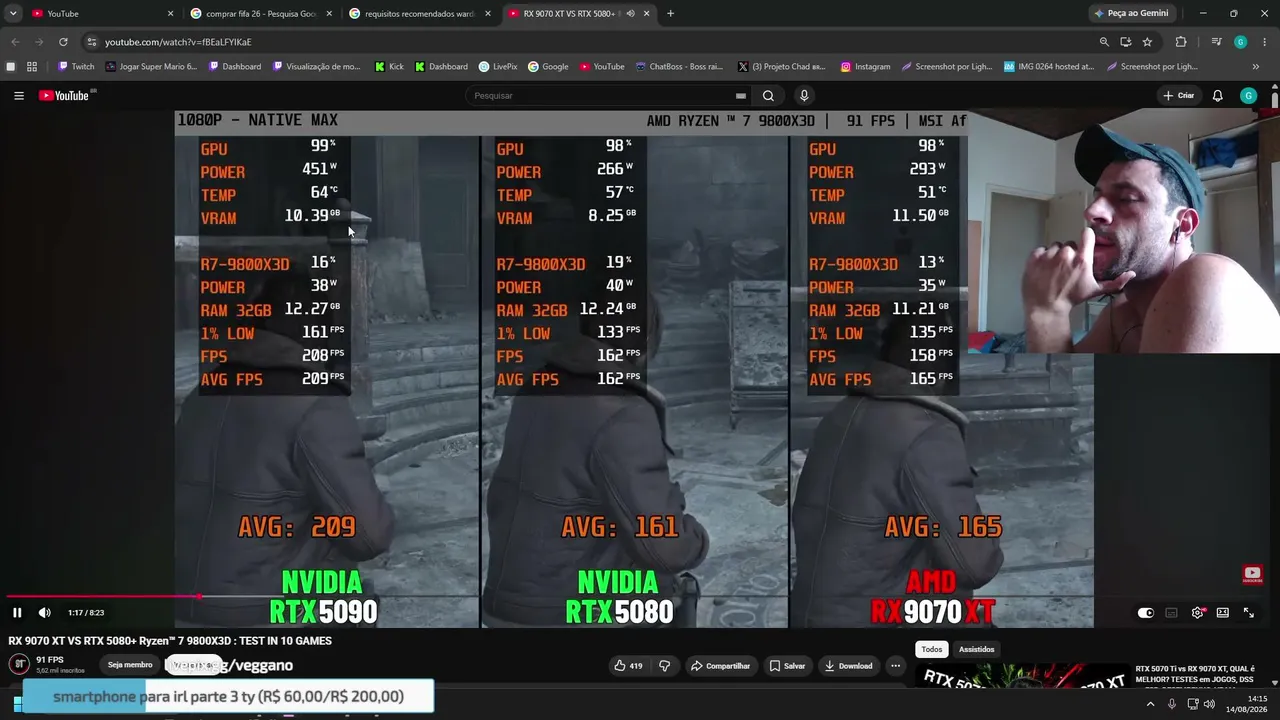
Task: Open the YouTube watermark icon on video
Action: 1252,574
